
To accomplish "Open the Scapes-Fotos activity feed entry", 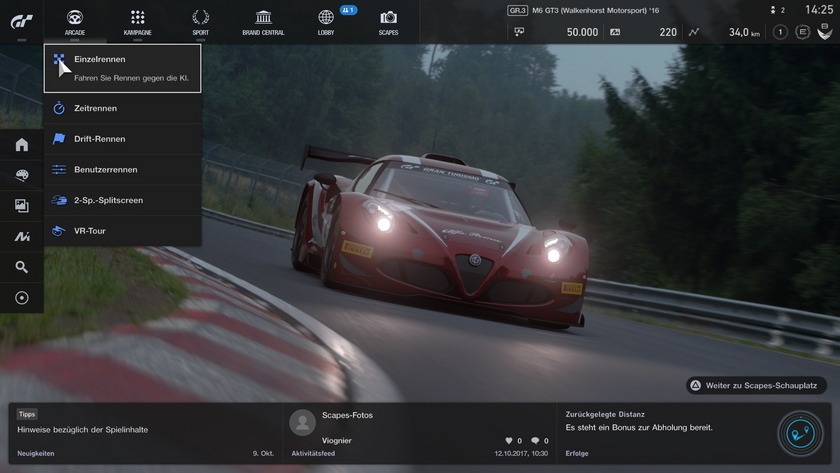I will pyautogui.click(x=418, y=432).
